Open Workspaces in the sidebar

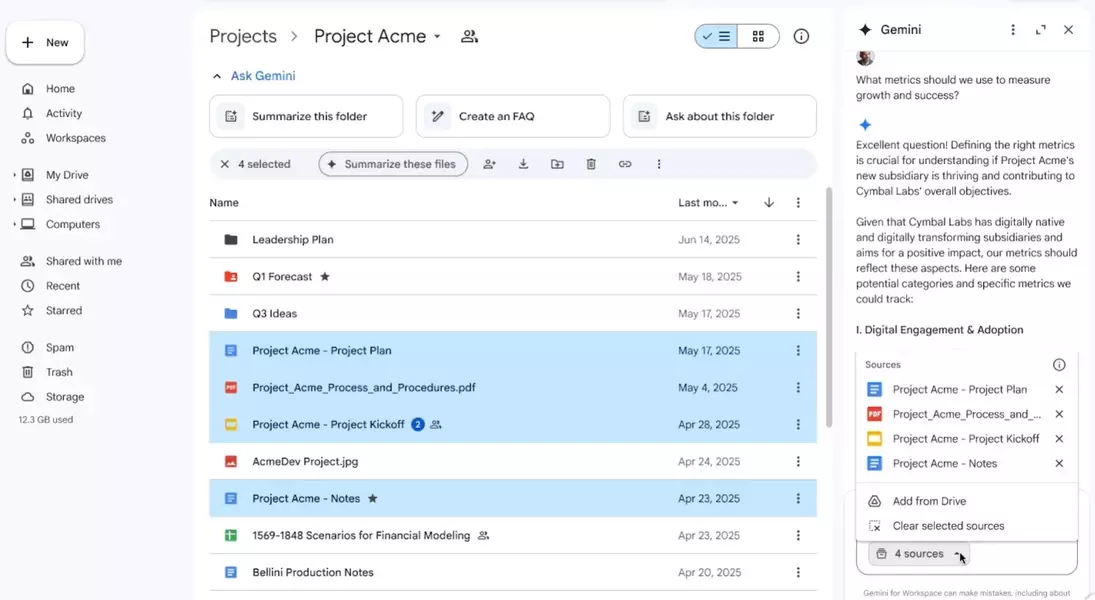[x=75, y=138]
